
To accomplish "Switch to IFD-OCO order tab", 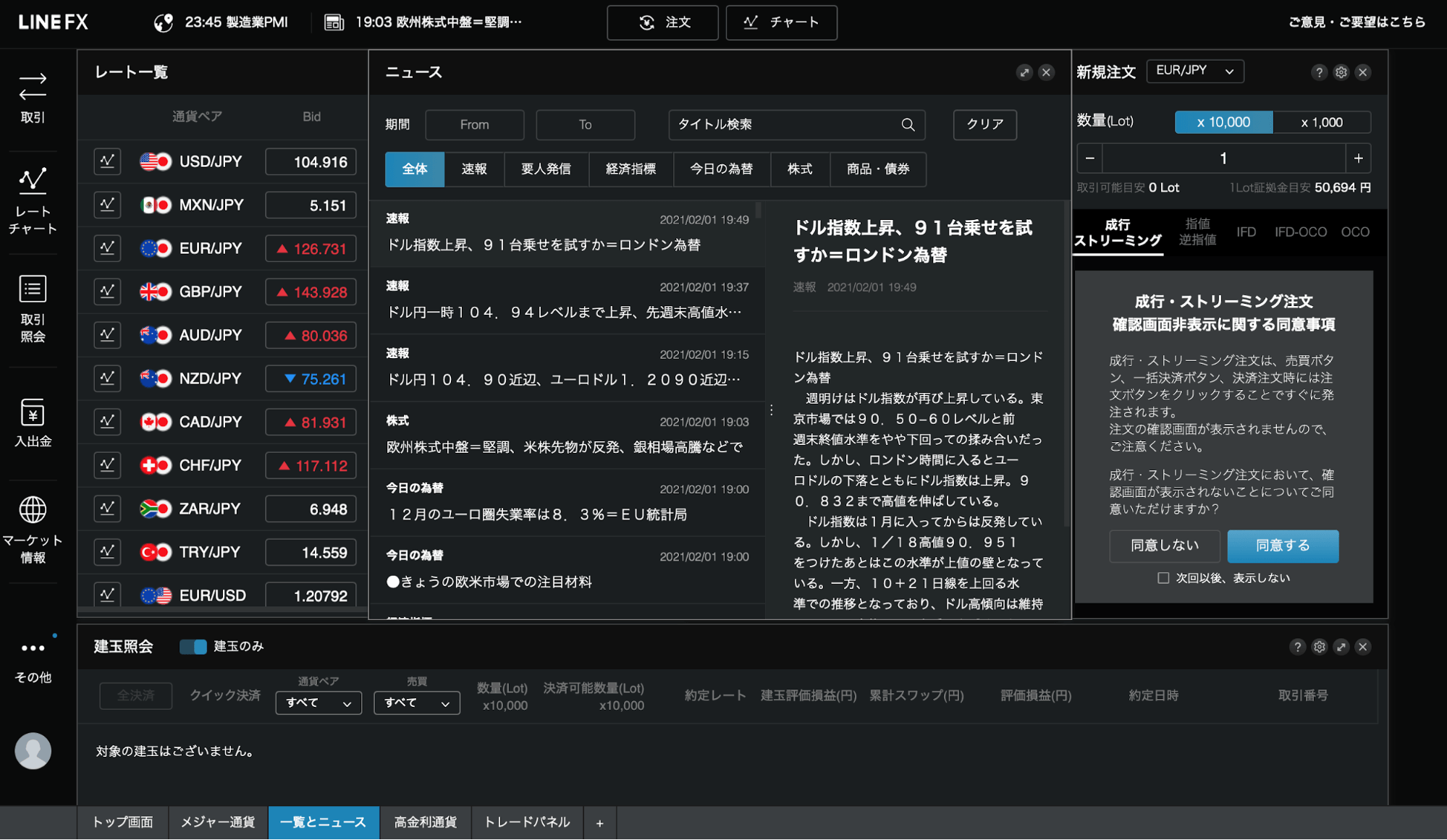I will [x=1300, y=232].
